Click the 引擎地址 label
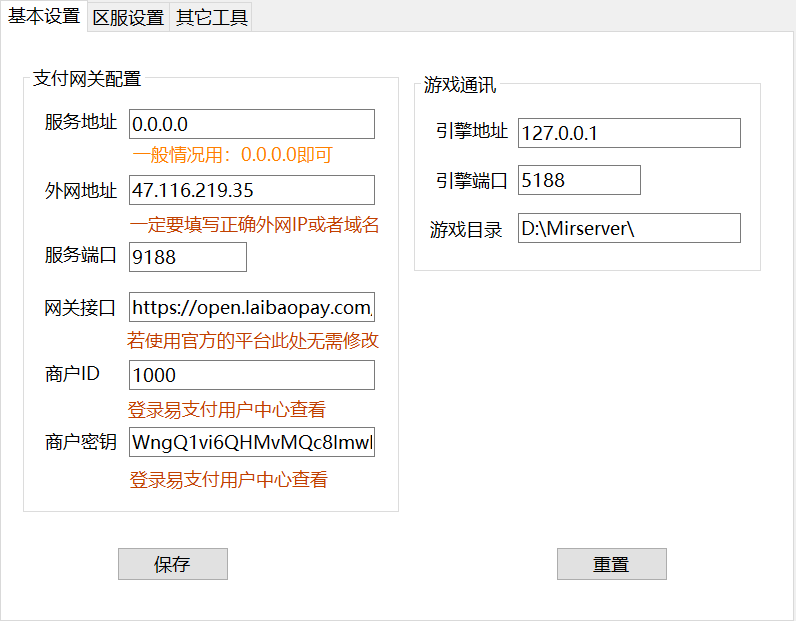 coord(472,131)
